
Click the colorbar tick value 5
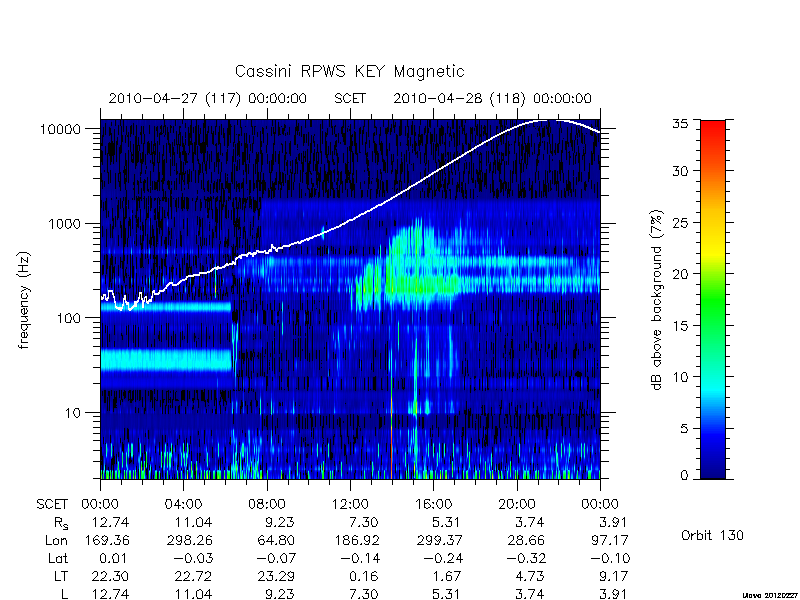tap(684, 429)
